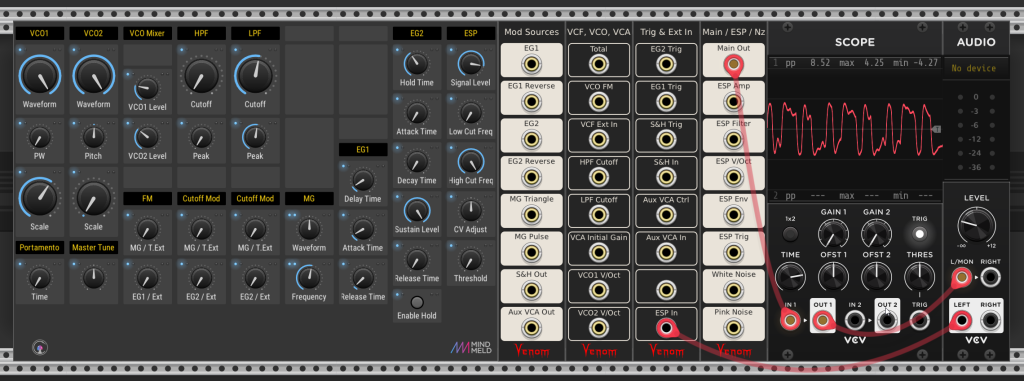
Task: Click the Scope waveform display
Action: click(x=855, y=129)
